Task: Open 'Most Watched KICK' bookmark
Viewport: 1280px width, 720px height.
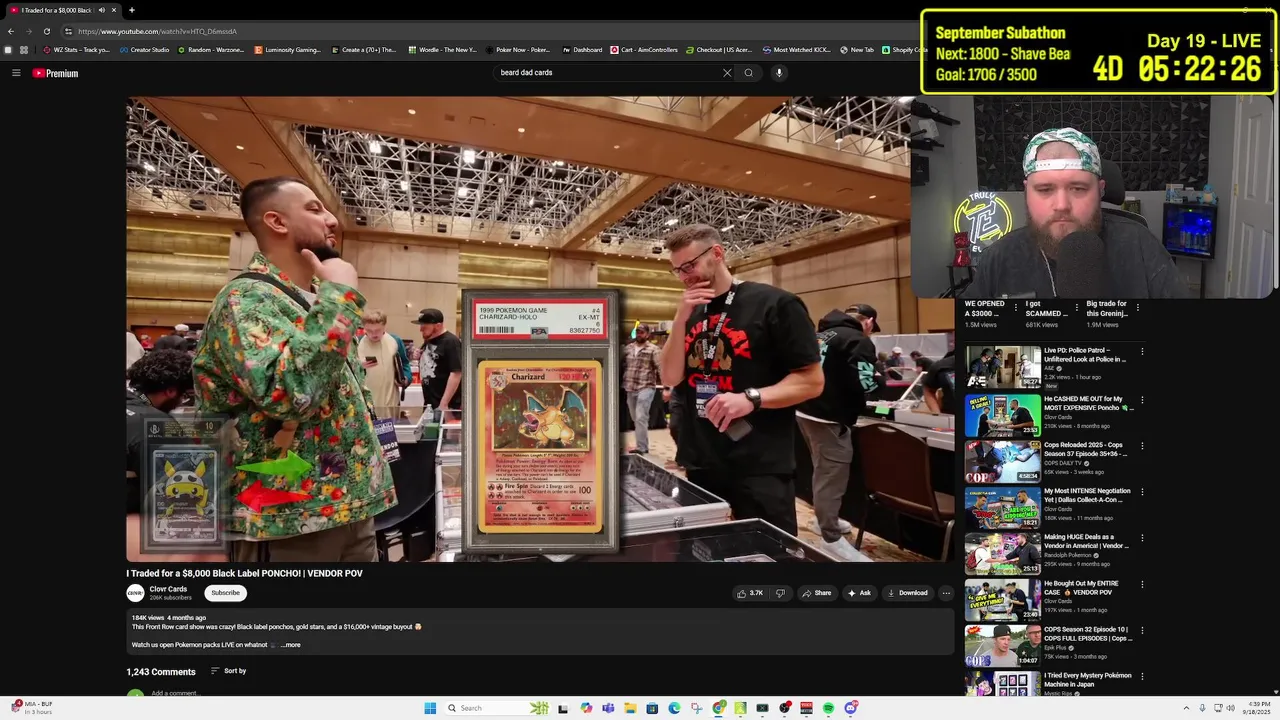Action: [x=797, y=50]
